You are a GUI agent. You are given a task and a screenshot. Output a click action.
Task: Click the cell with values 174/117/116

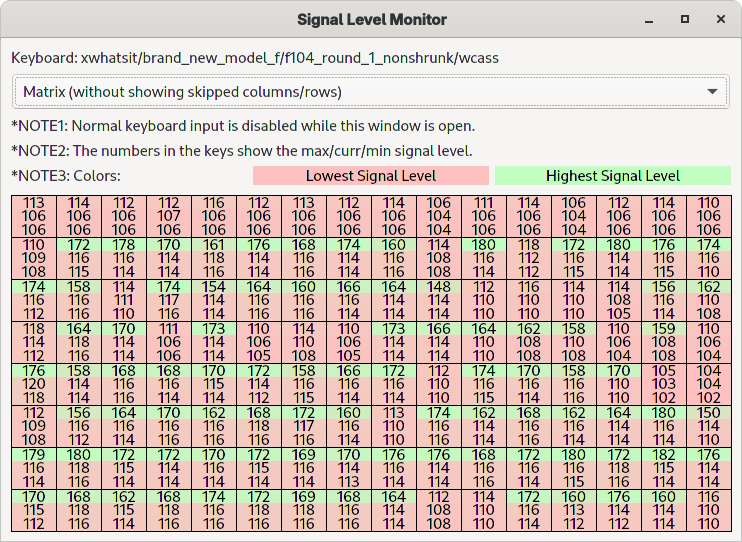(169, 301)
